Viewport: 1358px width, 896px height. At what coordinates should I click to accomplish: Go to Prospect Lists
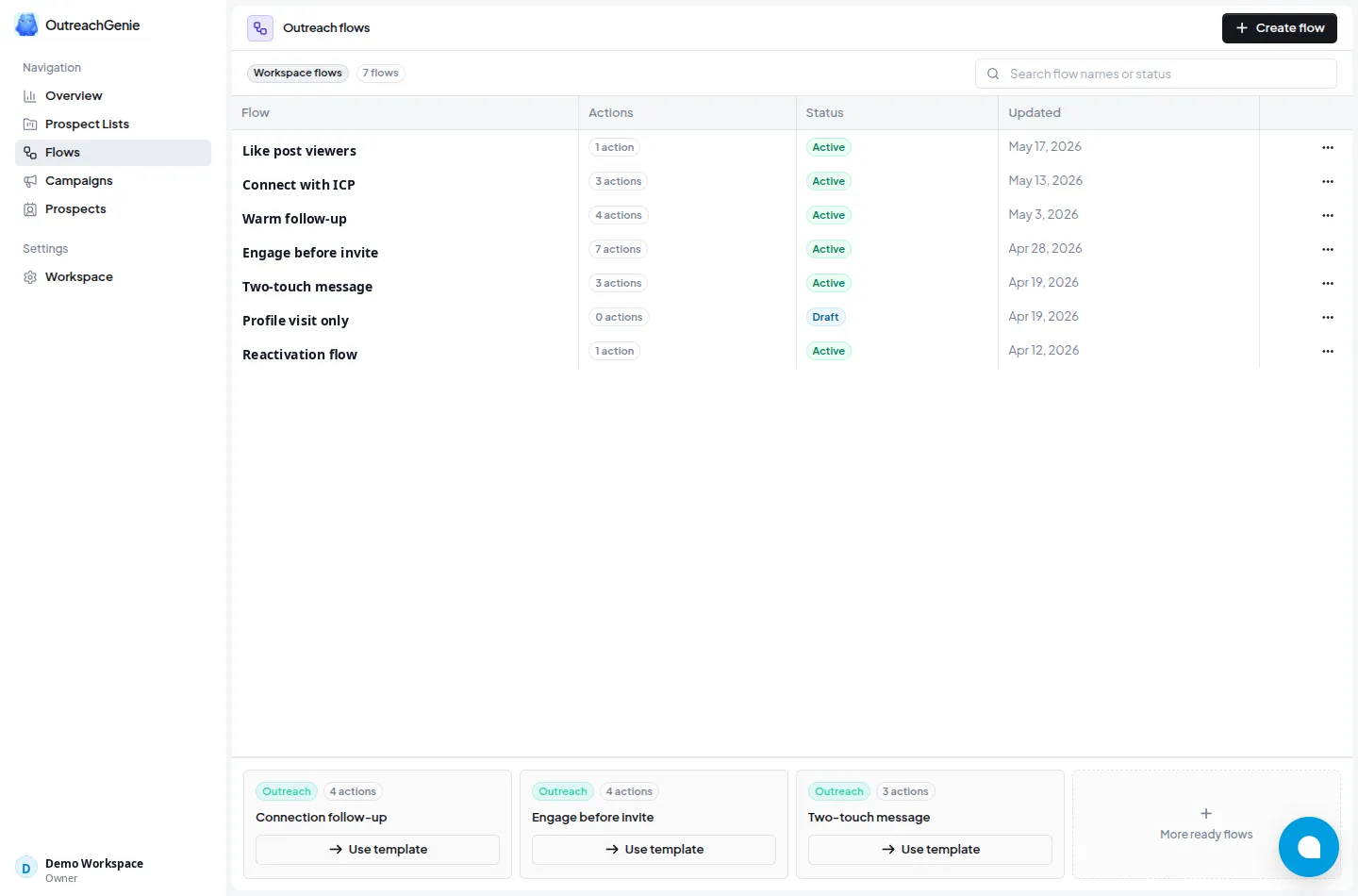(x=113, y=124)
